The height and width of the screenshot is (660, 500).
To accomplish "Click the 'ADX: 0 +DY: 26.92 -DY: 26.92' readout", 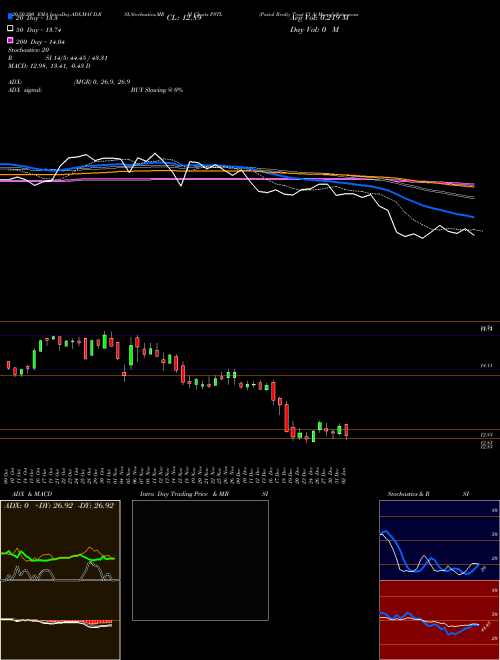I will pyautogui.click(x=59, y=505).
